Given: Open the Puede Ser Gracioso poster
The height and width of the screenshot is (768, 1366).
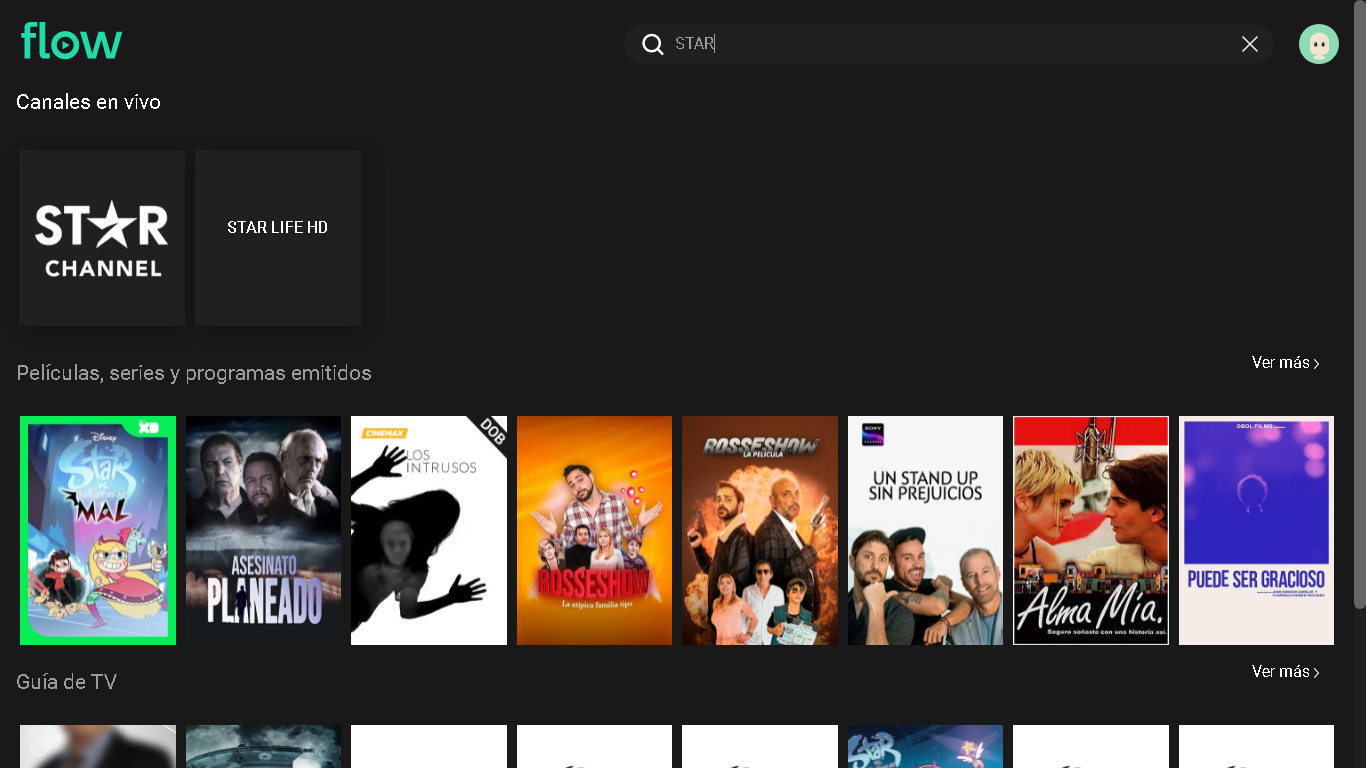Looking at the screenshot, I should [x=1256, y=530].
